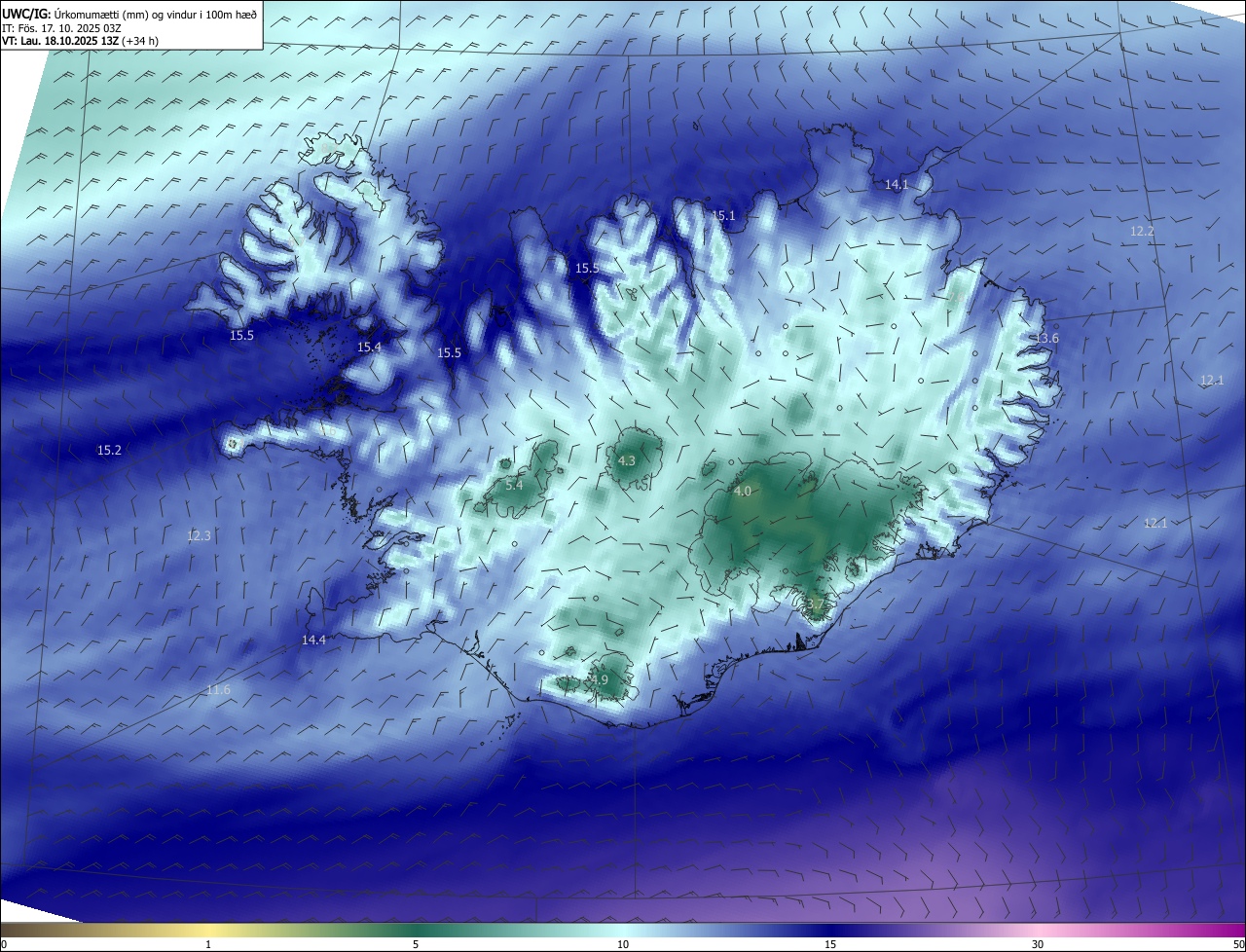Select the '13.6' value label
Viewport: 1246px width, 952px height.
point(1046,338)
